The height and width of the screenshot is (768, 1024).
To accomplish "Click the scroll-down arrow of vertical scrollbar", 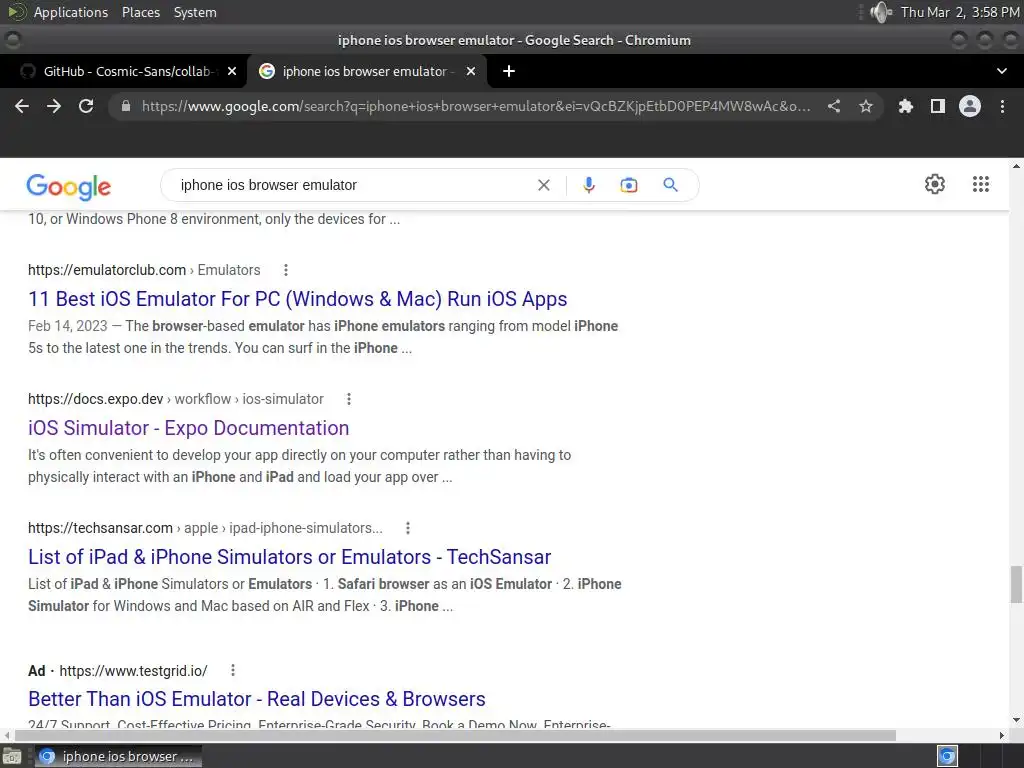I will [1016, 720].
